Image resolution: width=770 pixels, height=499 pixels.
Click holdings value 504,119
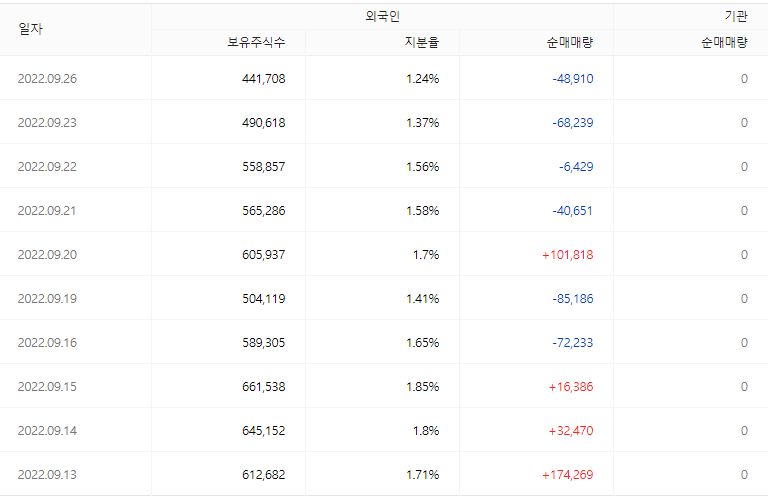264,299
